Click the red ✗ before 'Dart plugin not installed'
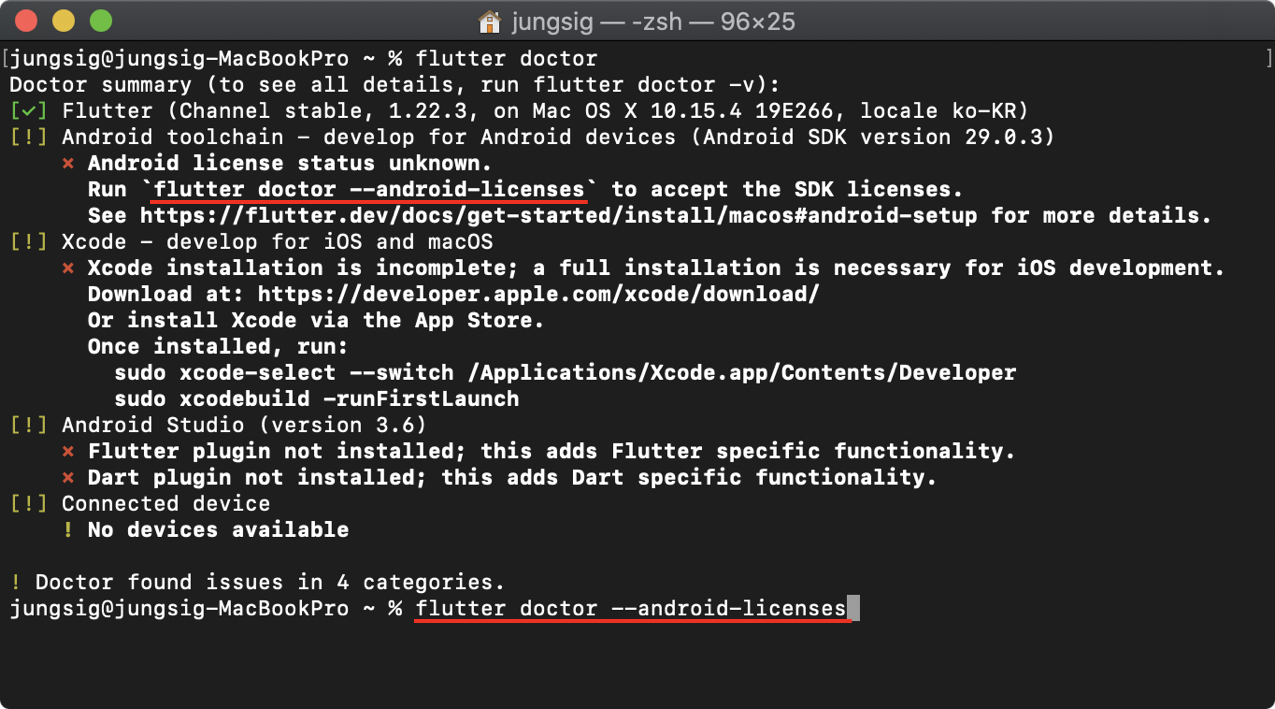This screenshot has width=1275, height=709. [68, 478]
